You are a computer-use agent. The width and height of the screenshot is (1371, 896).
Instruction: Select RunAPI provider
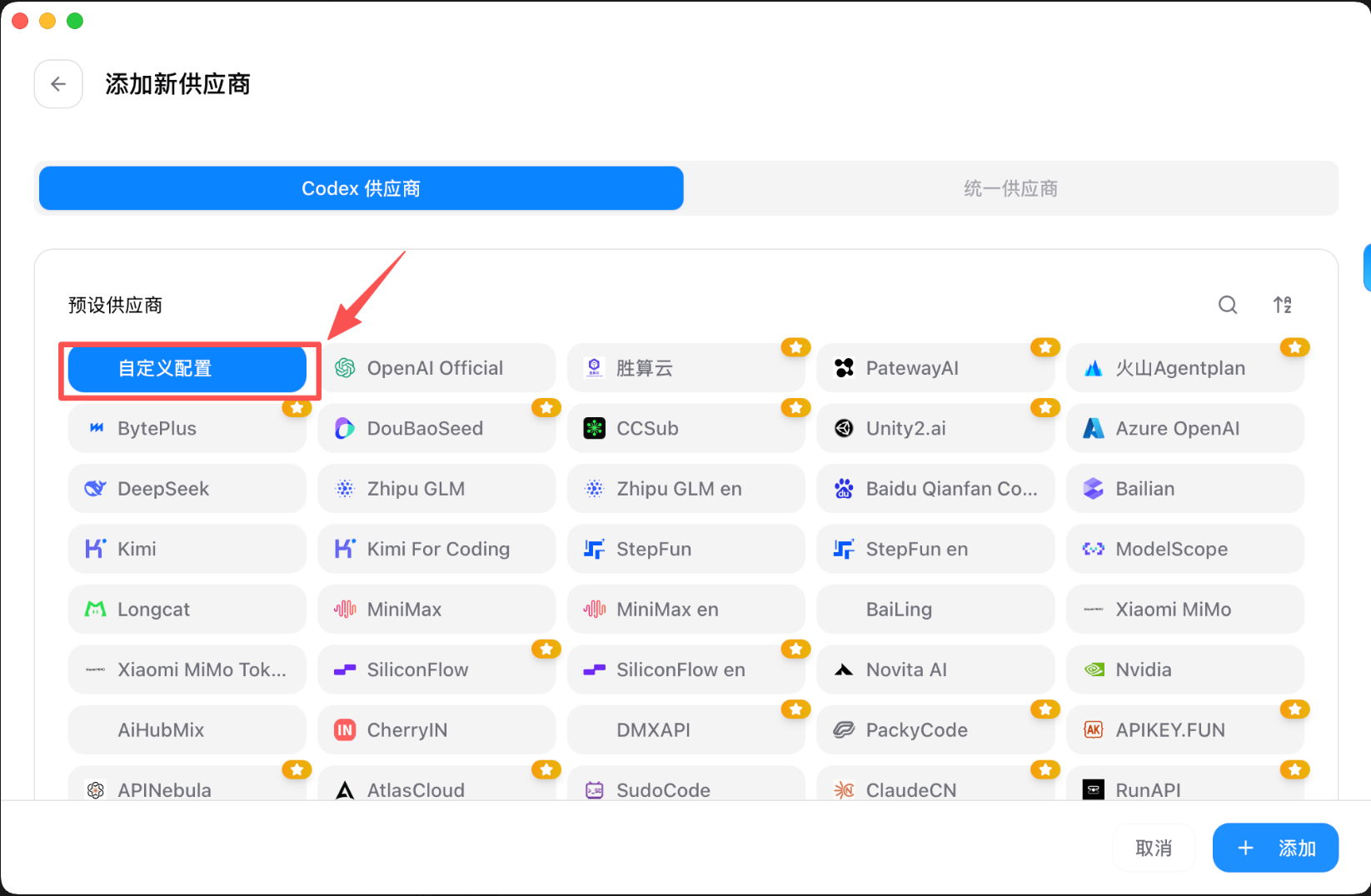point(1185,784)
